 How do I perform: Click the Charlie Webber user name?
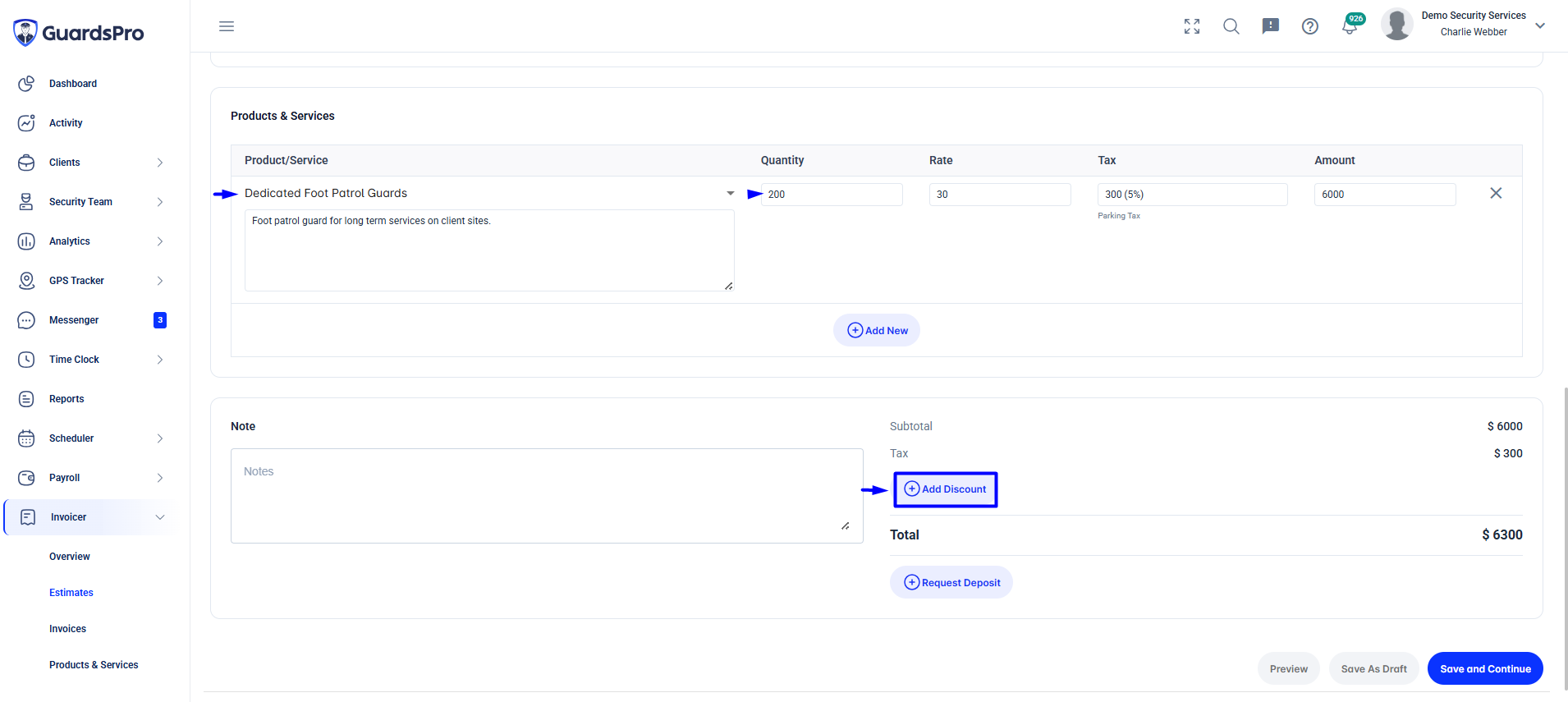coord(1474,32)
